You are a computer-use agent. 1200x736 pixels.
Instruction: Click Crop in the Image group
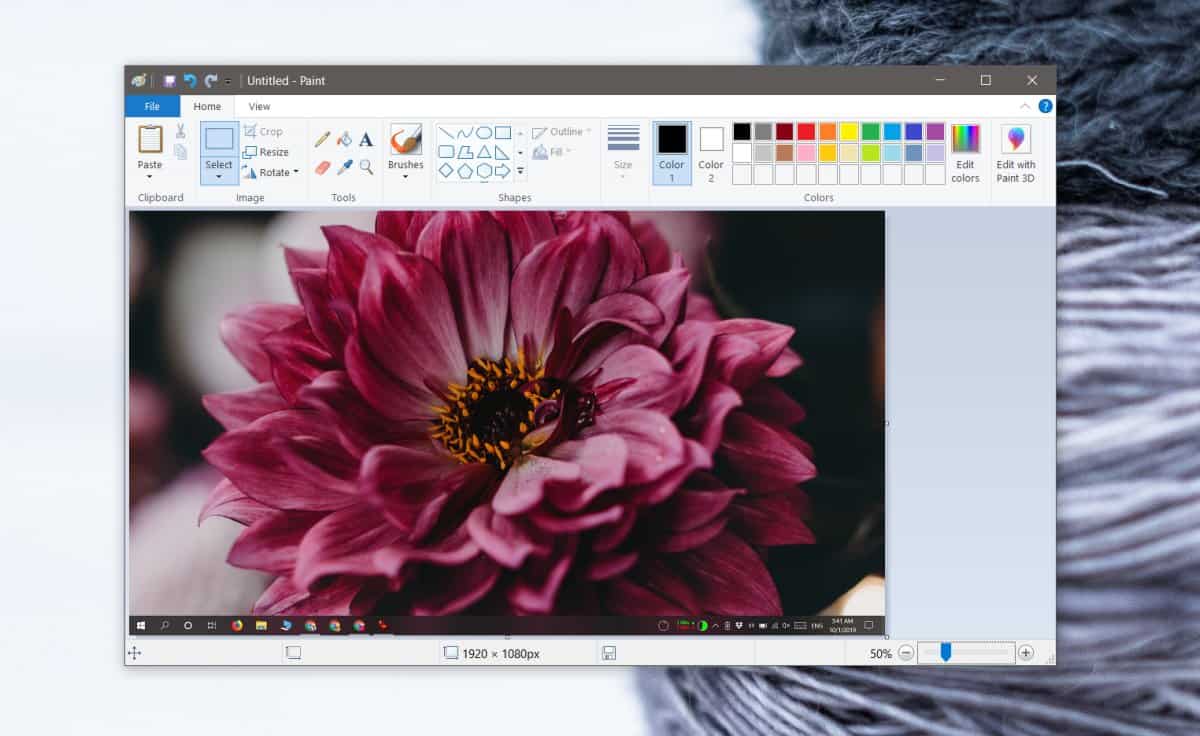point(263,131)
